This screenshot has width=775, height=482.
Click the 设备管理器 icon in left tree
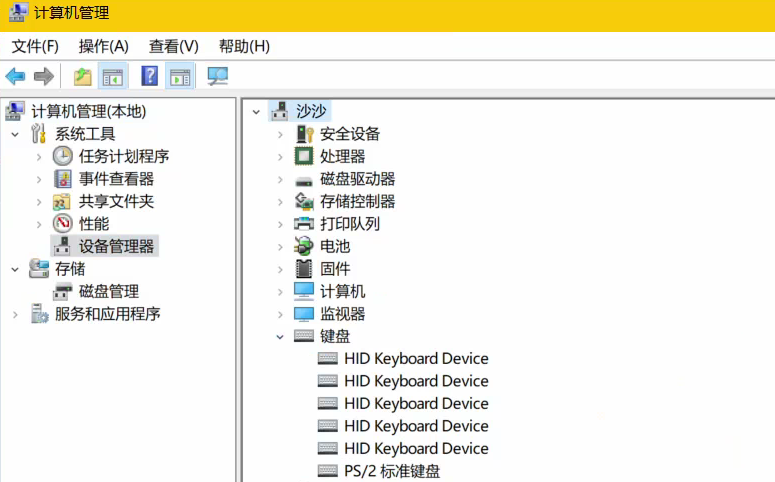click(x=62, y=246)
